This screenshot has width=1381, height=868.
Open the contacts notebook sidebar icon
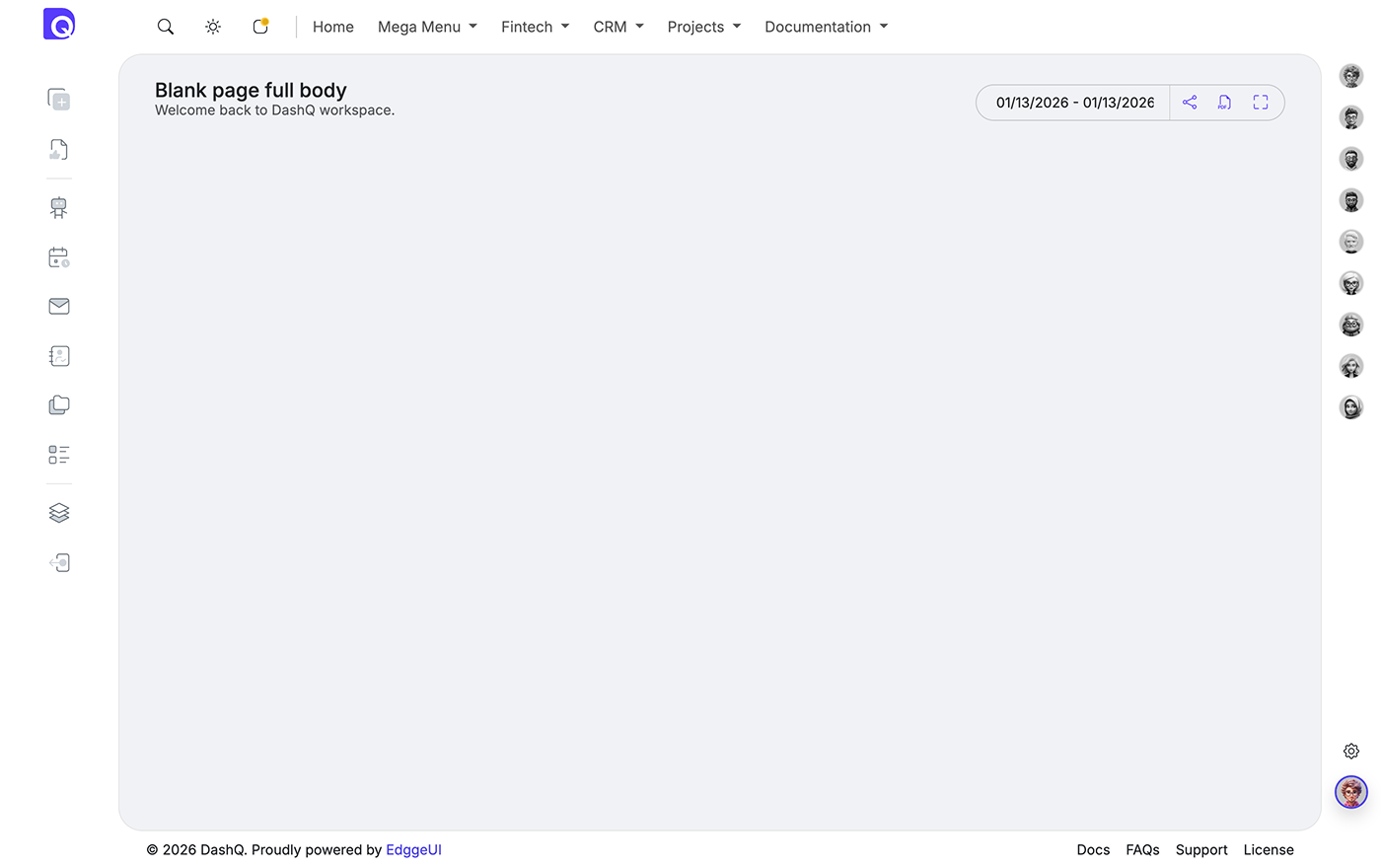tap(59, 356)
